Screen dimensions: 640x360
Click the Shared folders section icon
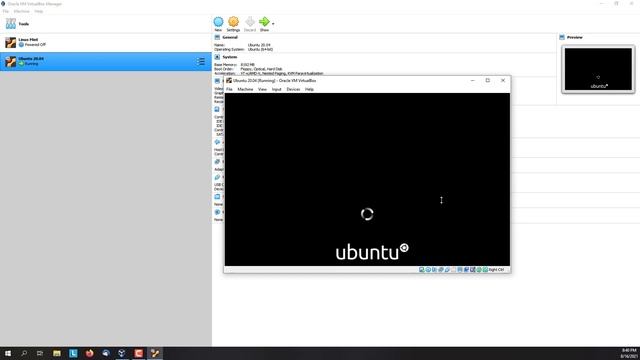[x=217, y=197]
